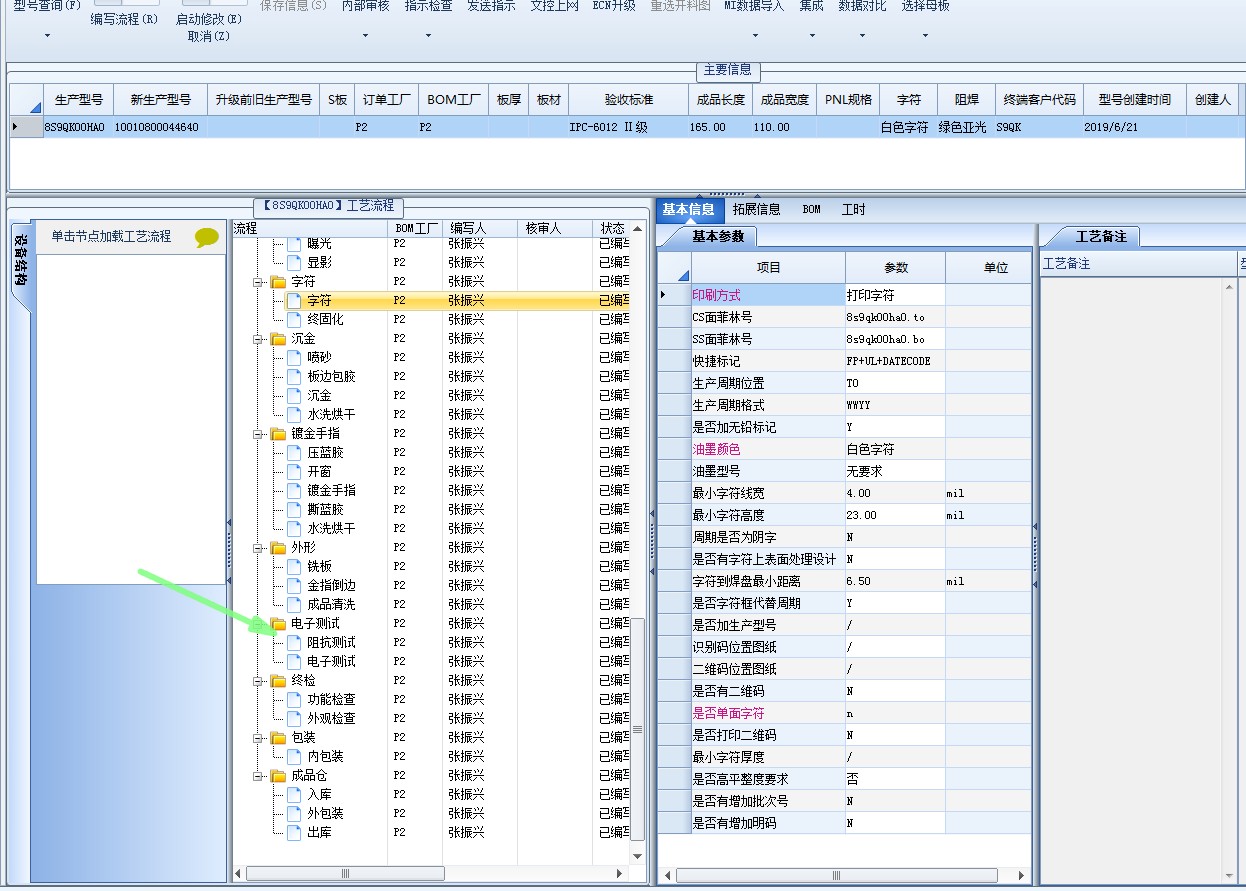Viewport: 1246px width, 891px height.
Task: Click the 验收标准 column header
Action: point(628,100)
